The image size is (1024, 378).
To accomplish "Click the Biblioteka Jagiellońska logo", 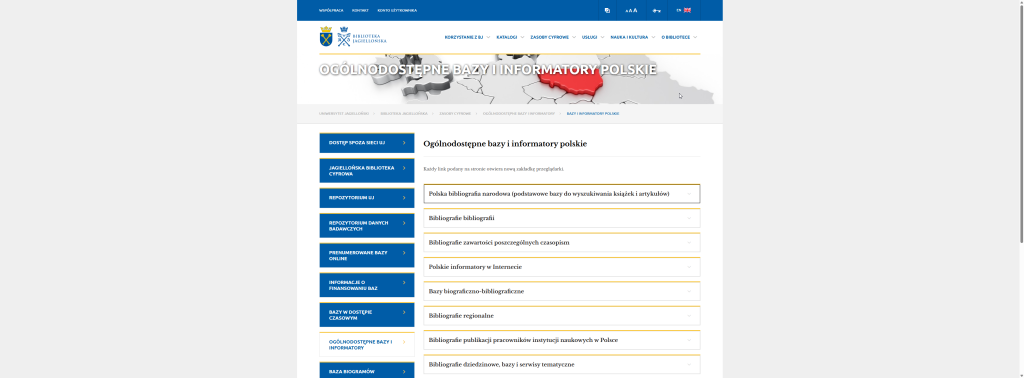I will click(362, 37).
